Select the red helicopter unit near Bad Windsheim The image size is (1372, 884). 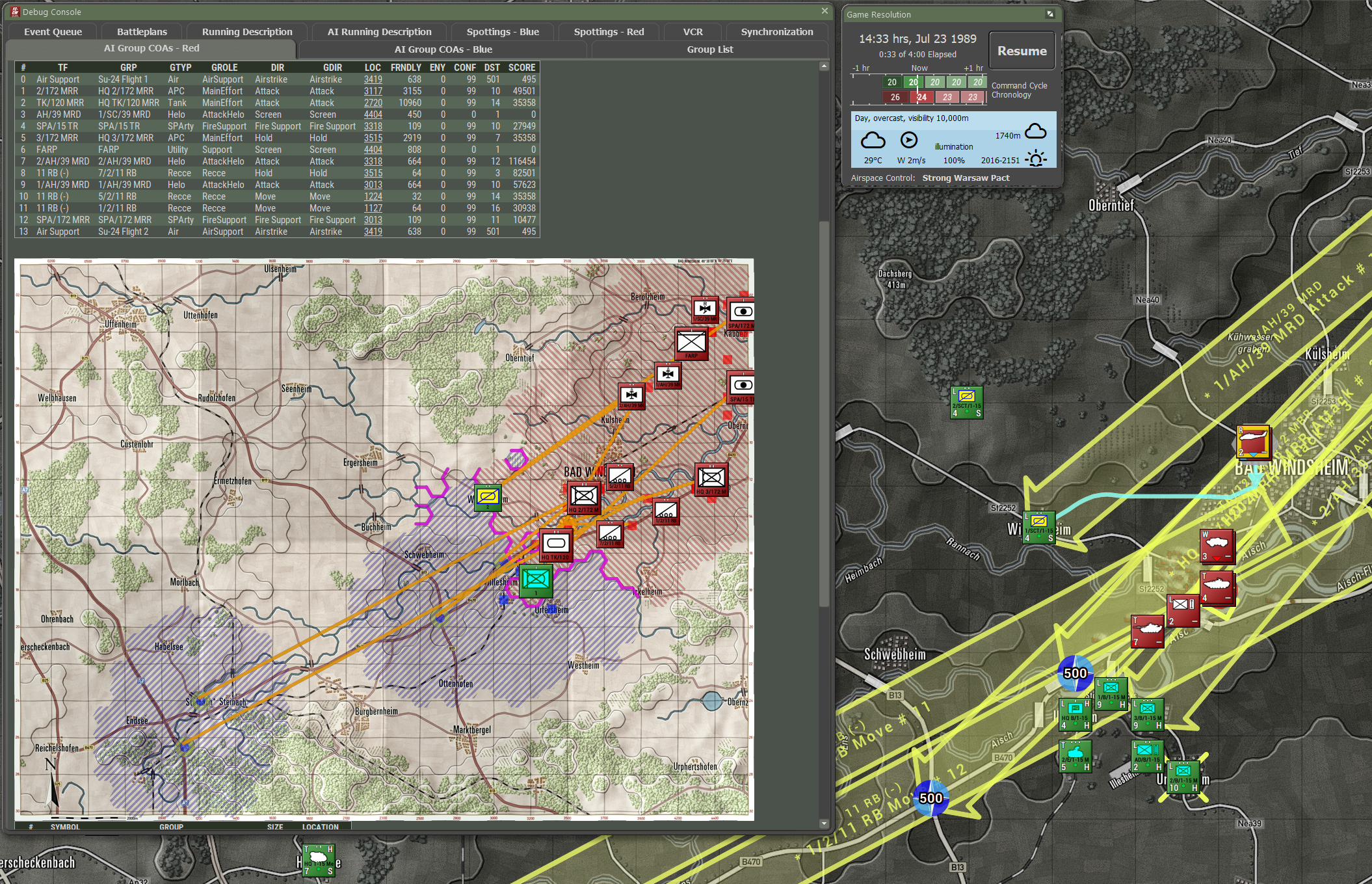pos(1253,442)
